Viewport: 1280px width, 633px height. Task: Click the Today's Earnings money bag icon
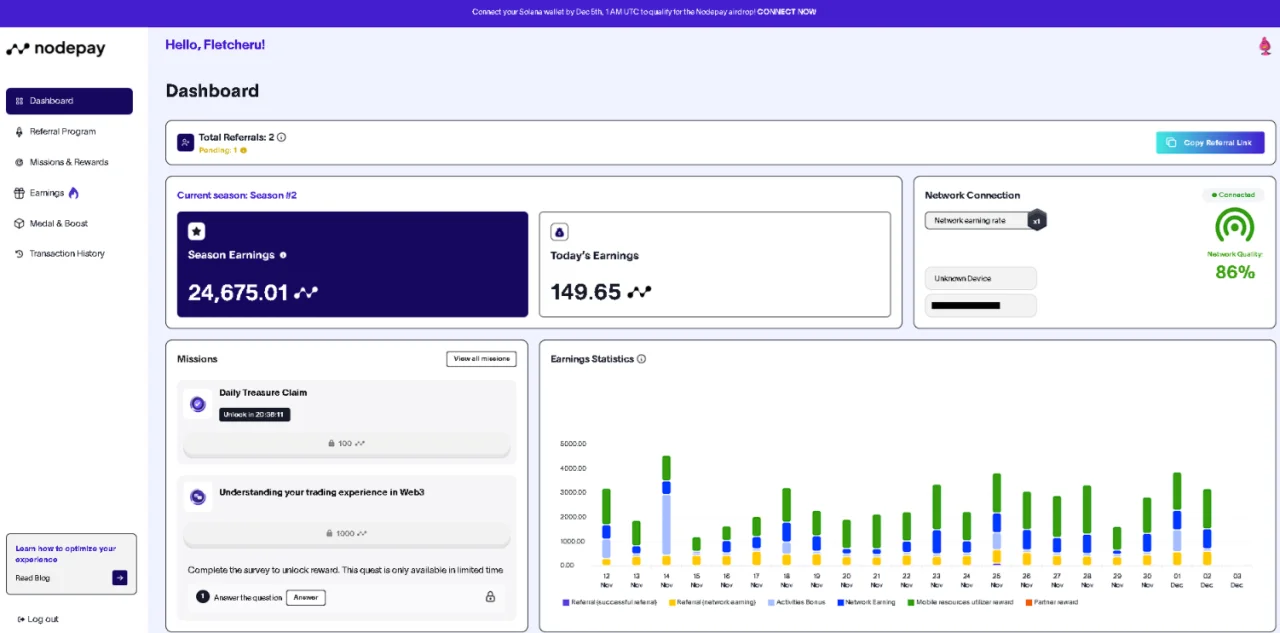click(559, 232)
